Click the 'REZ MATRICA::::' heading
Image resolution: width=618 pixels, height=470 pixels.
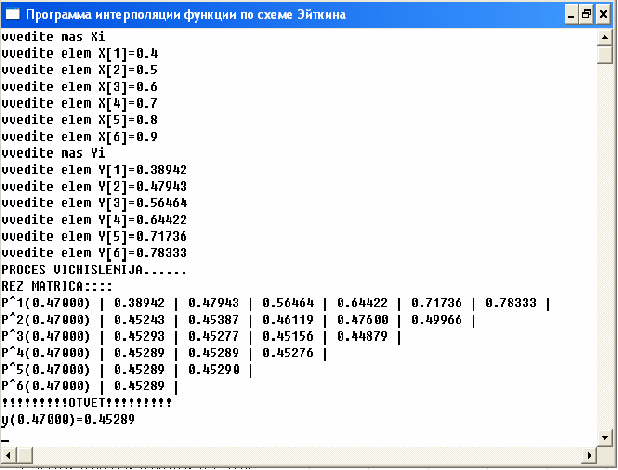tap(57, 286)
